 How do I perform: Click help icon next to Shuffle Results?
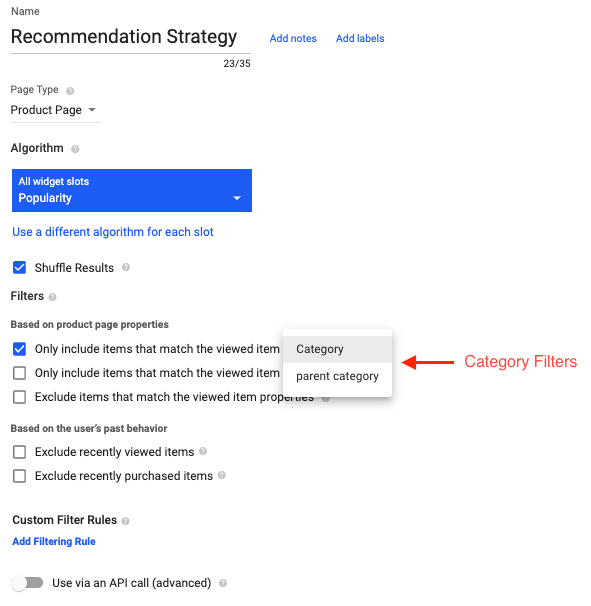[126, 267]
